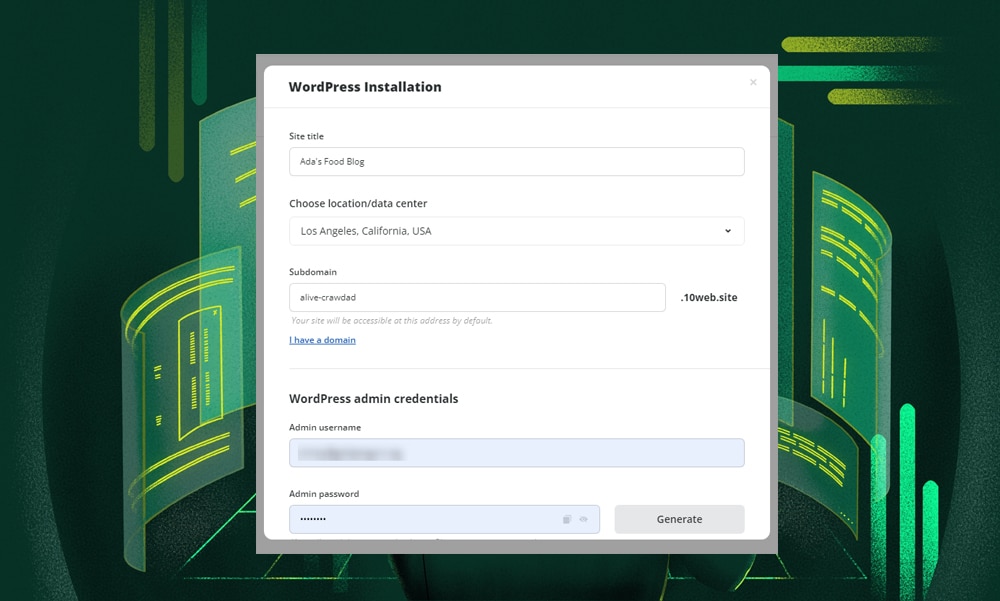This screenshot has width=1000, height=601.
Task: Close the WordPress Installation dialog
Action: pos(753,83)
